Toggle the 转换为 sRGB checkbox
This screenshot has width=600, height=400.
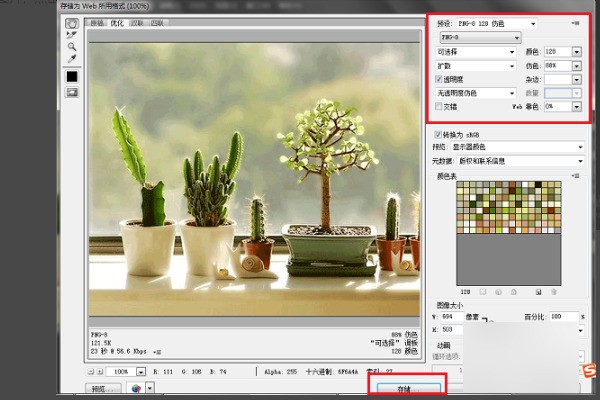pos(439,134)
